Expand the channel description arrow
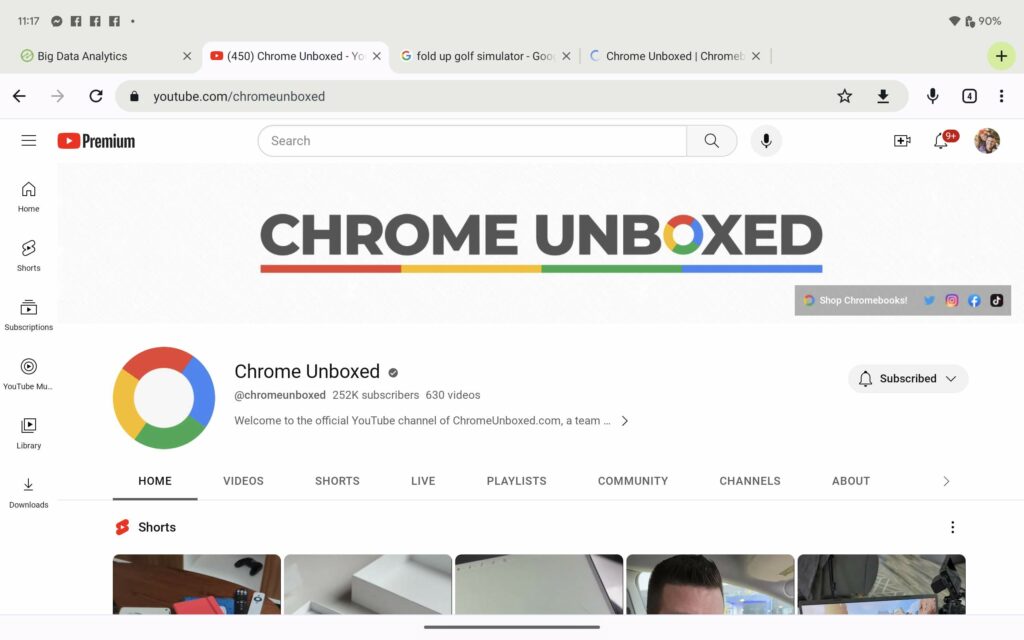This screenshot has width=1024, height=640. tap(625, 421)
